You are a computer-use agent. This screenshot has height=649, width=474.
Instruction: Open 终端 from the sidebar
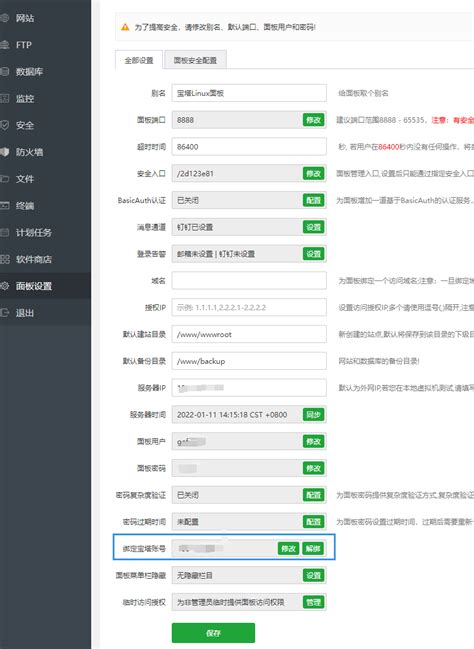(x=25, y=206)
